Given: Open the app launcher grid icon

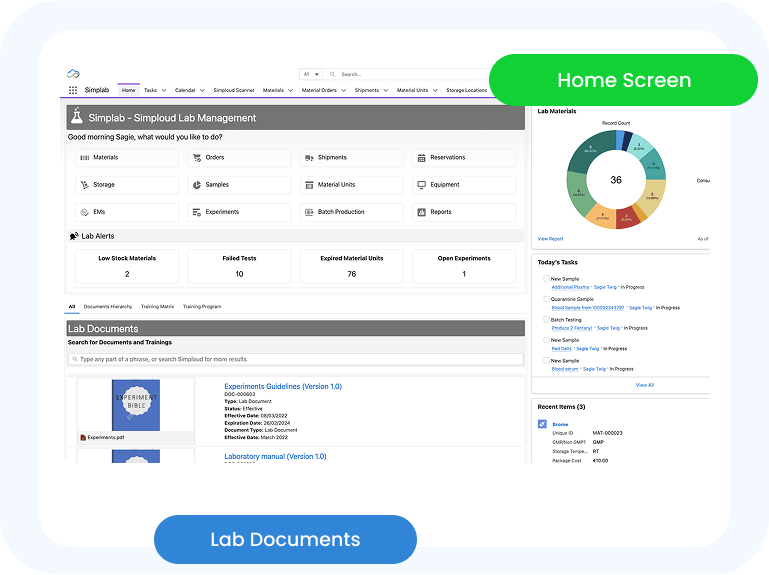Looking at the screenshot, I should (73, 90).
